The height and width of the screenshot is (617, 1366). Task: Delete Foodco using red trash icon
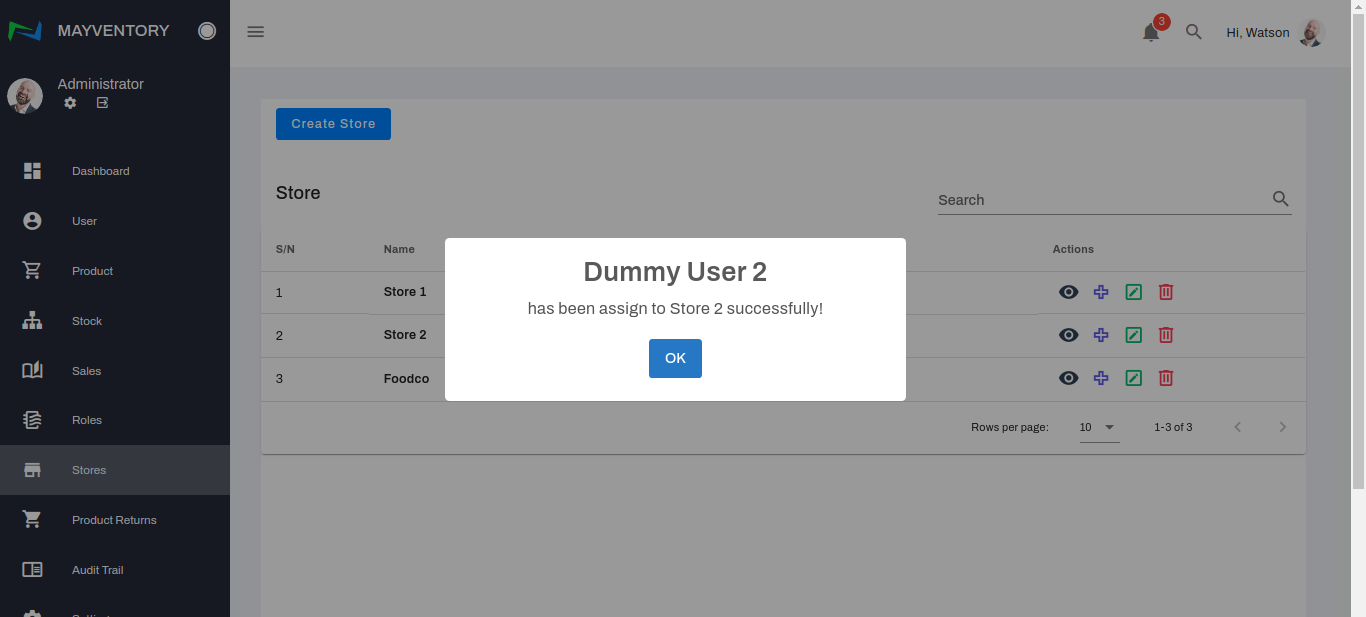pos(1165,378)
